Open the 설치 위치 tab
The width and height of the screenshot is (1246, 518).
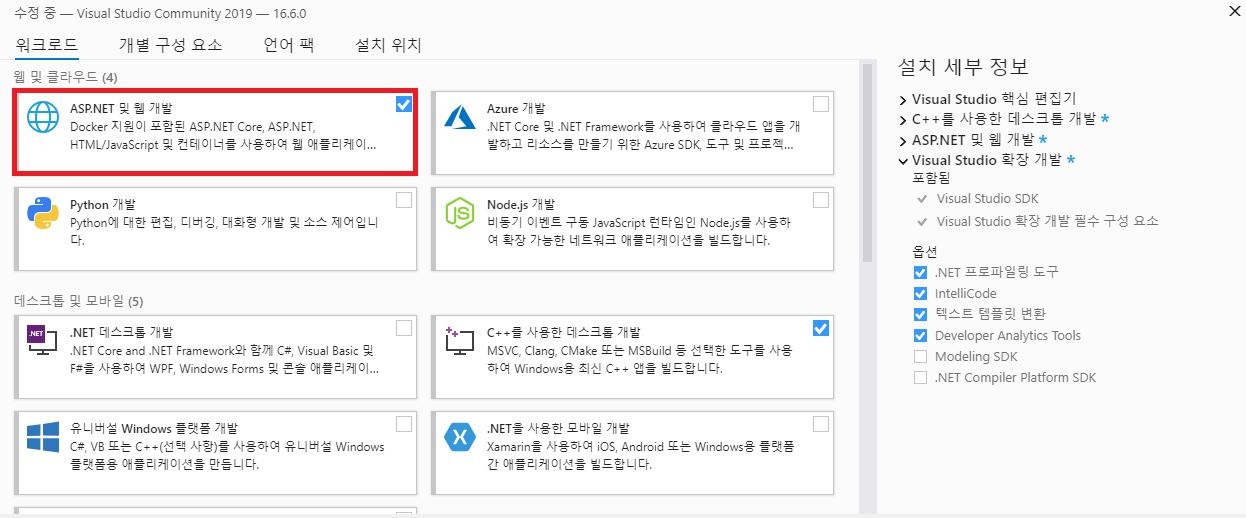(388, 45)
